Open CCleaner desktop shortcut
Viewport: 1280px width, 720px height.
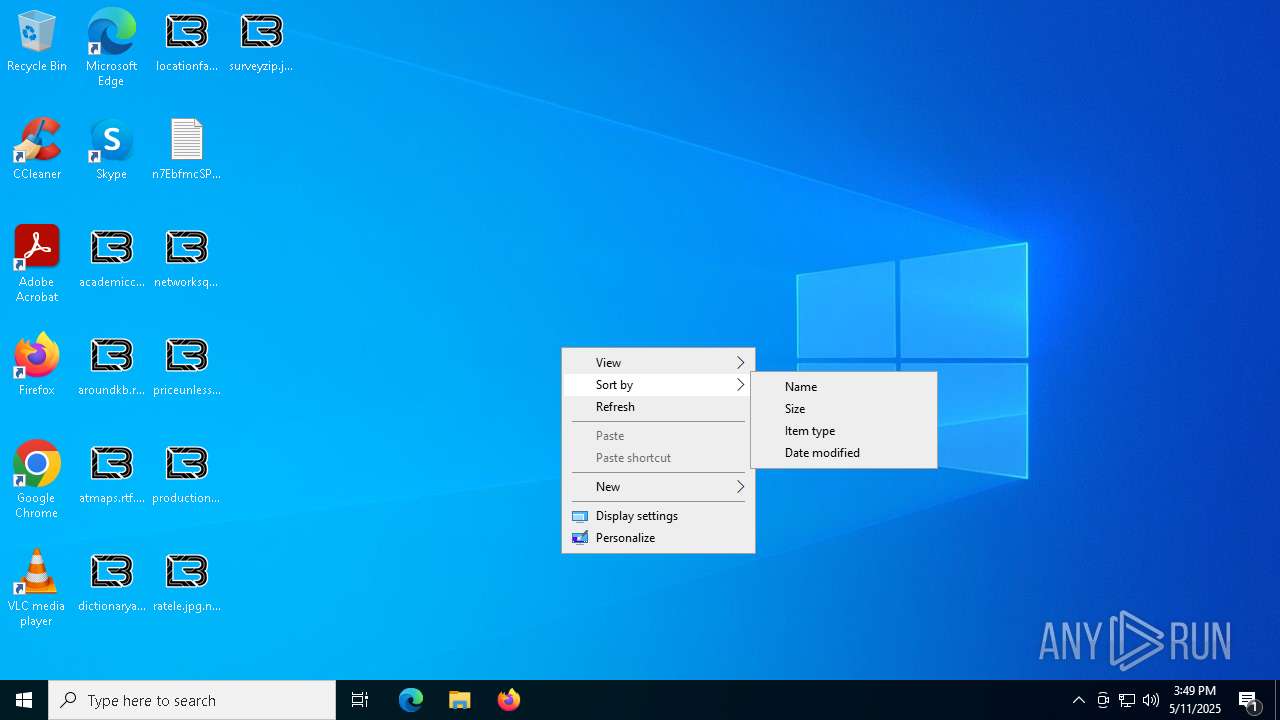point(37,150)
